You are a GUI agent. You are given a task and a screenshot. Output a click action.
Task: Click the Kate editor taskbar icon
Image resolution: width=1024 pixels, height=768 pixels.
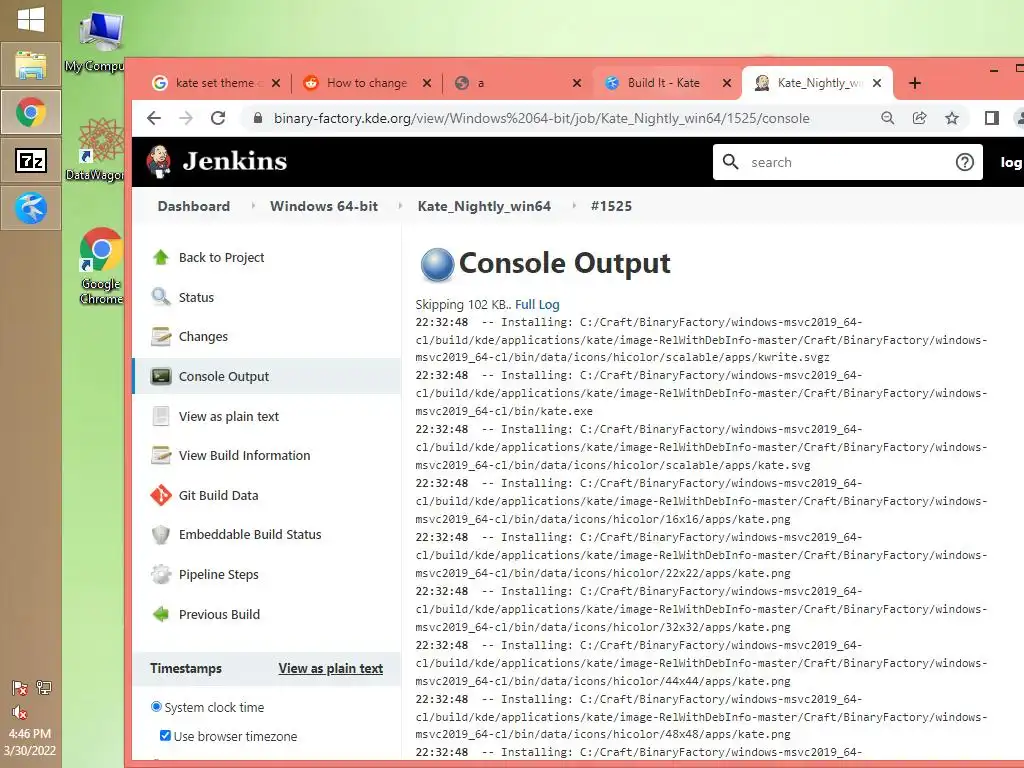pos(31,208)
